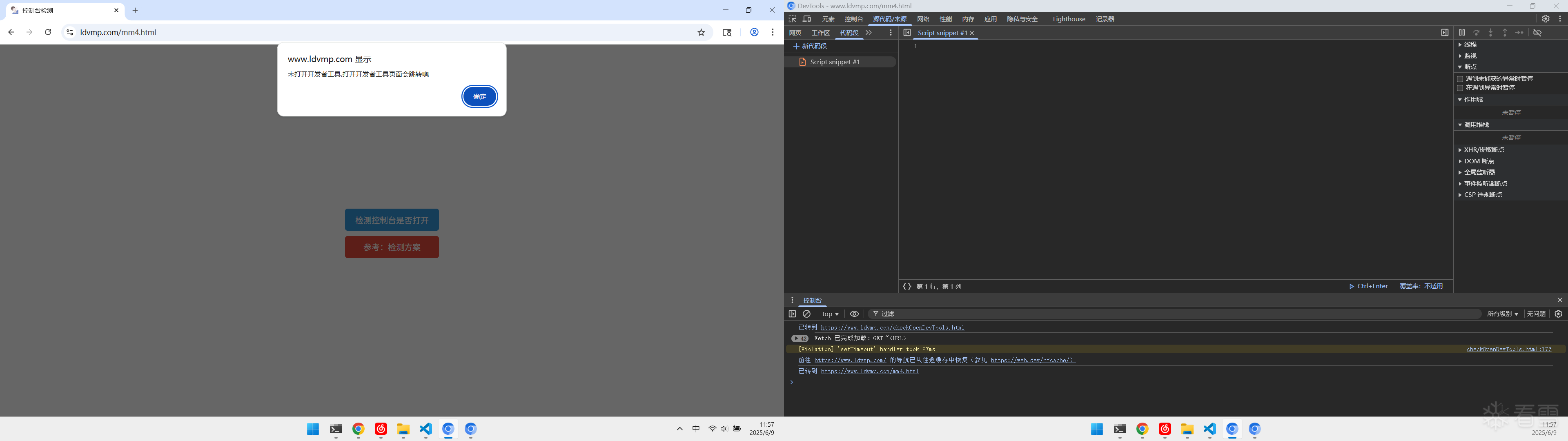Open the console drawer three-dot menu
Image resolution: width=1568 pixels, height=441 pixels.
(792, 300)
